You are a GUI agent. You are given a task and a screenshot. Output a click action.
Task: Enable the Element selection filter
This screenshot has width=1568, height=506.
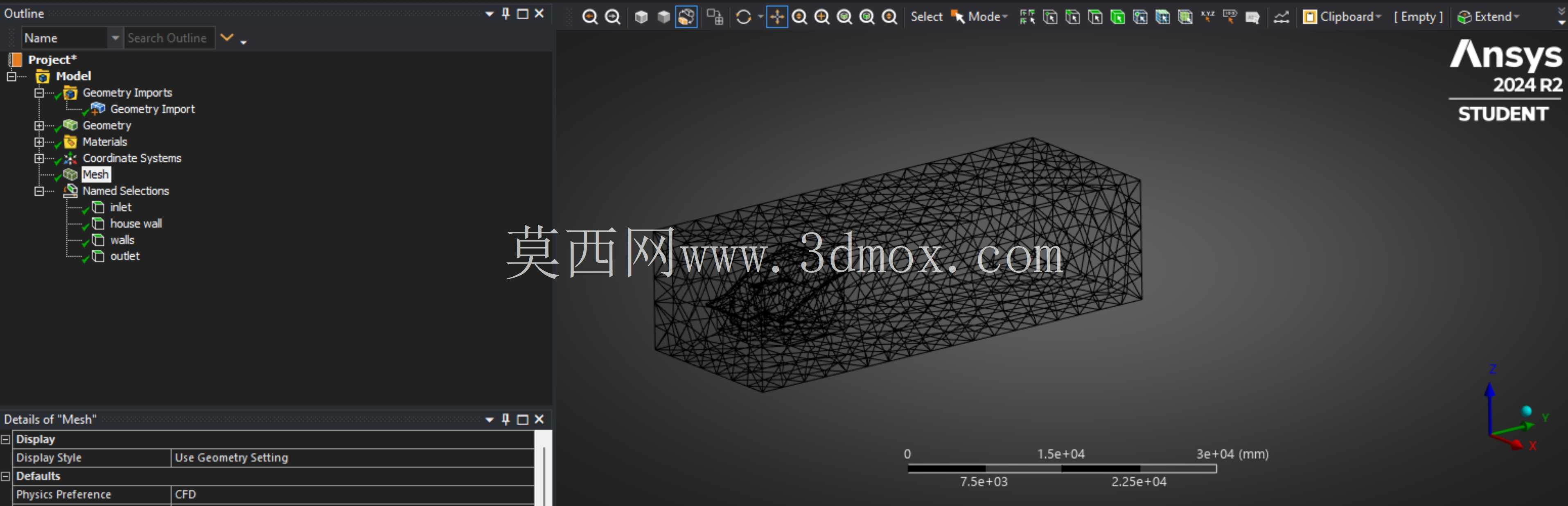click(1185, 17)
